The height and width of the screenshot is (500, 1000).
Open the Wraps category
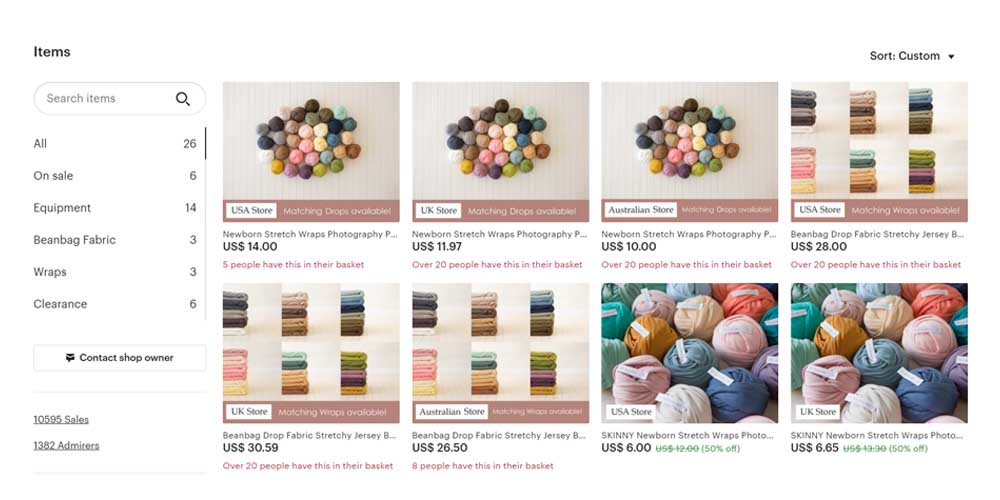point(115,272)
